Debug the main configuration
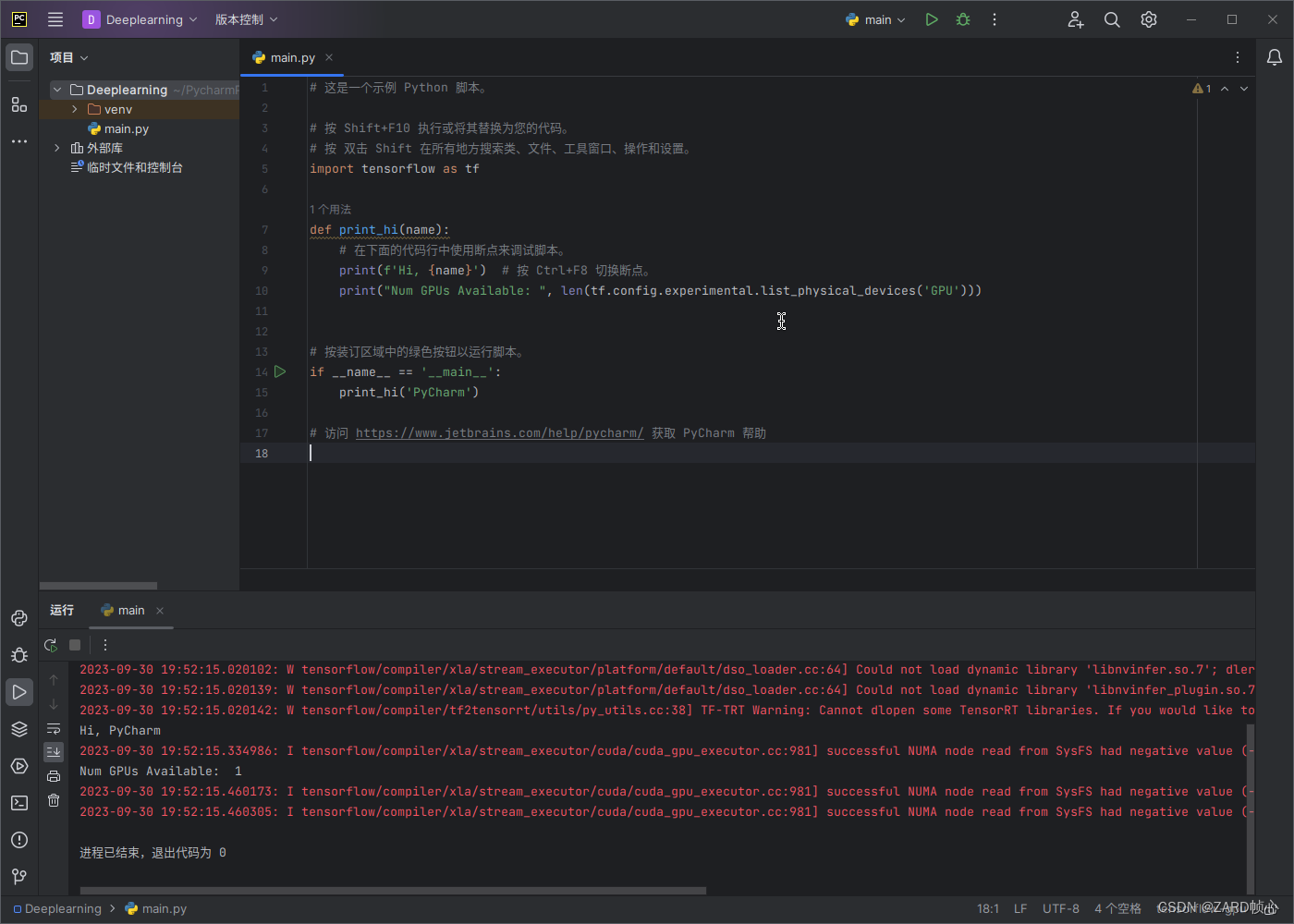This screenshot has width=1294, height=924. click(963, 19)
